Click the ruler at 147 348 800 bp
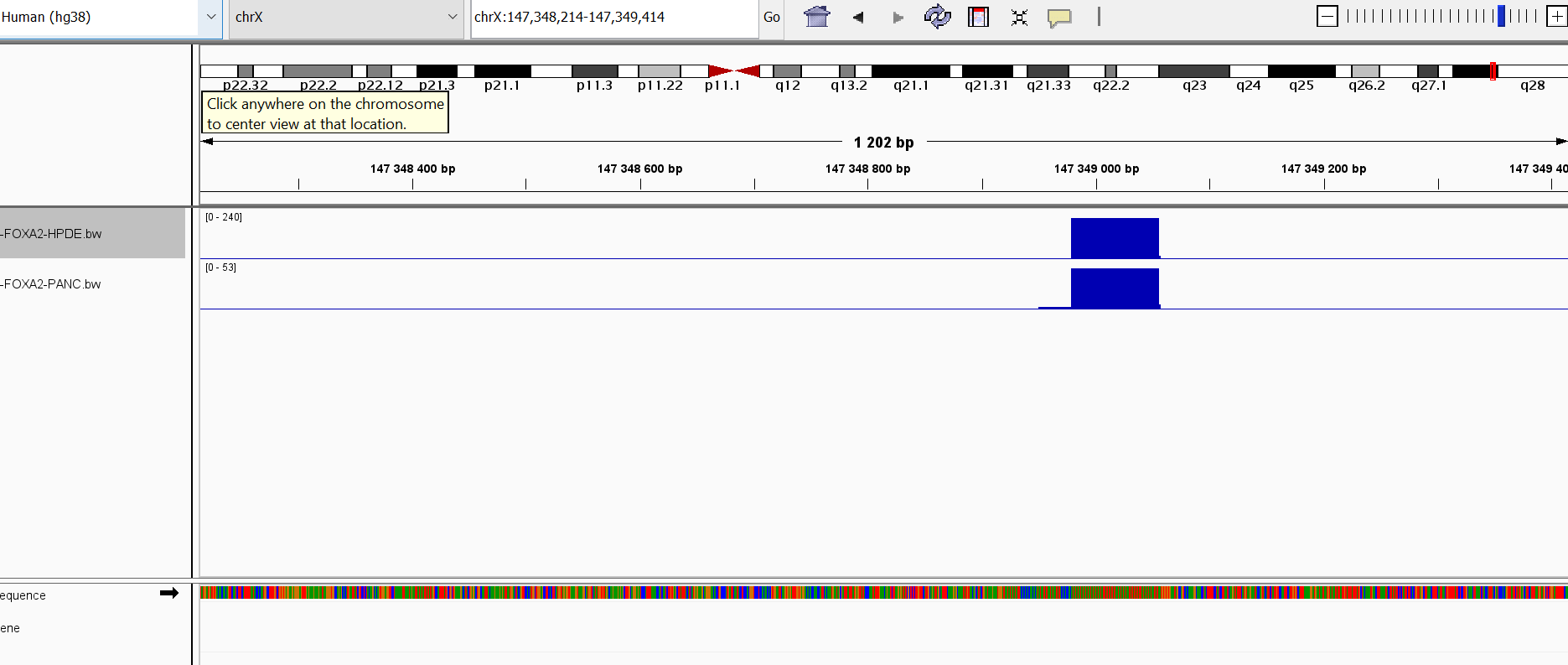The width and height of the screenshot is (1568, 665). tap(867, 169)
